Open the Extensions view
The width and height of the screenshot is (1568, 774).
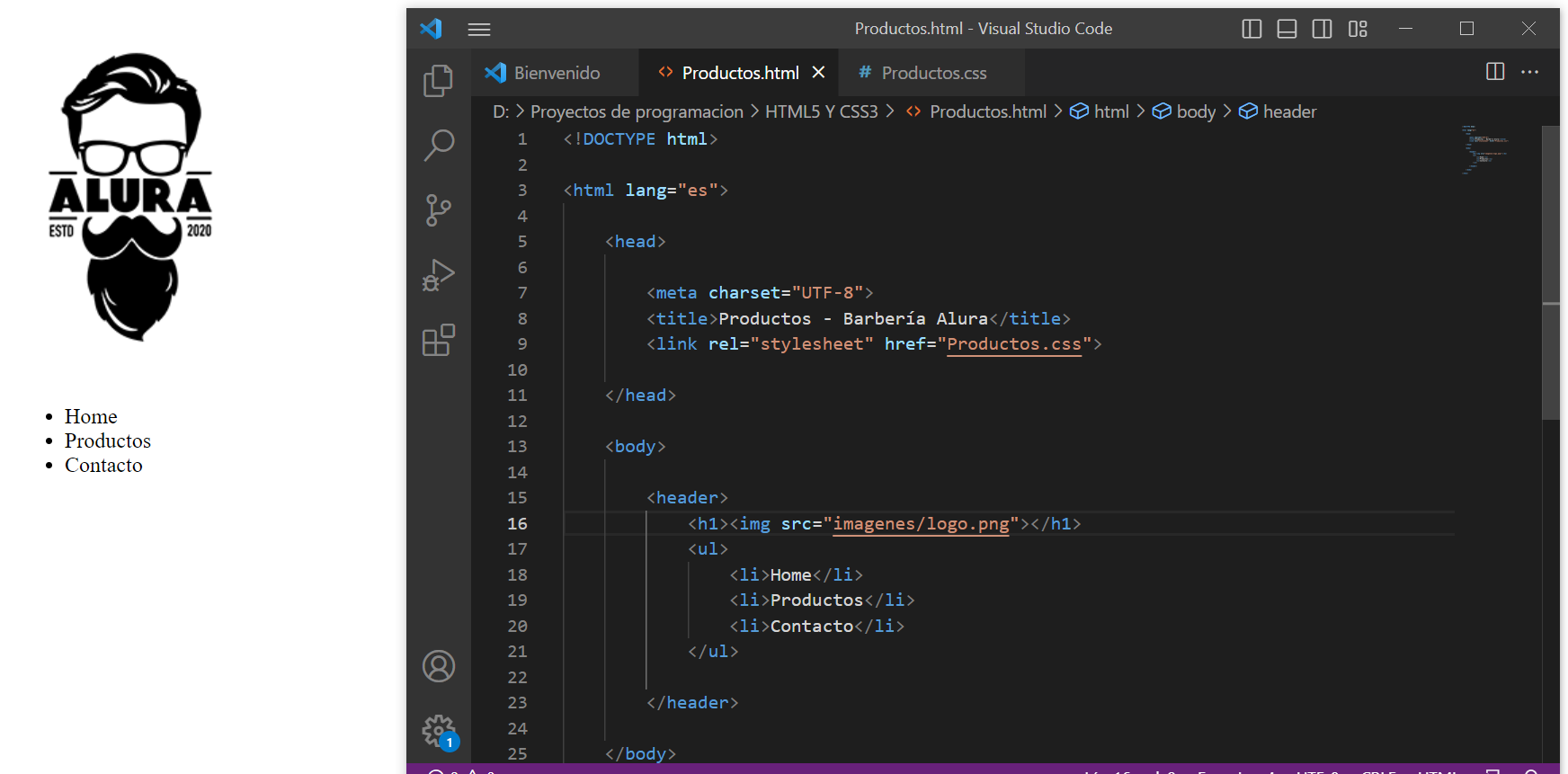coord(439,340)
